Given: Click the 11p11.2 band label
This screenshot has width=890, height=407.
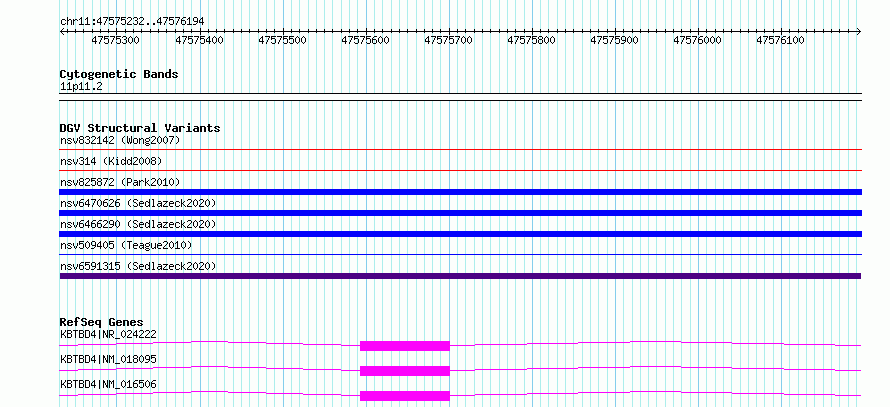Looking at the screenshot, I should pos(81,87).
